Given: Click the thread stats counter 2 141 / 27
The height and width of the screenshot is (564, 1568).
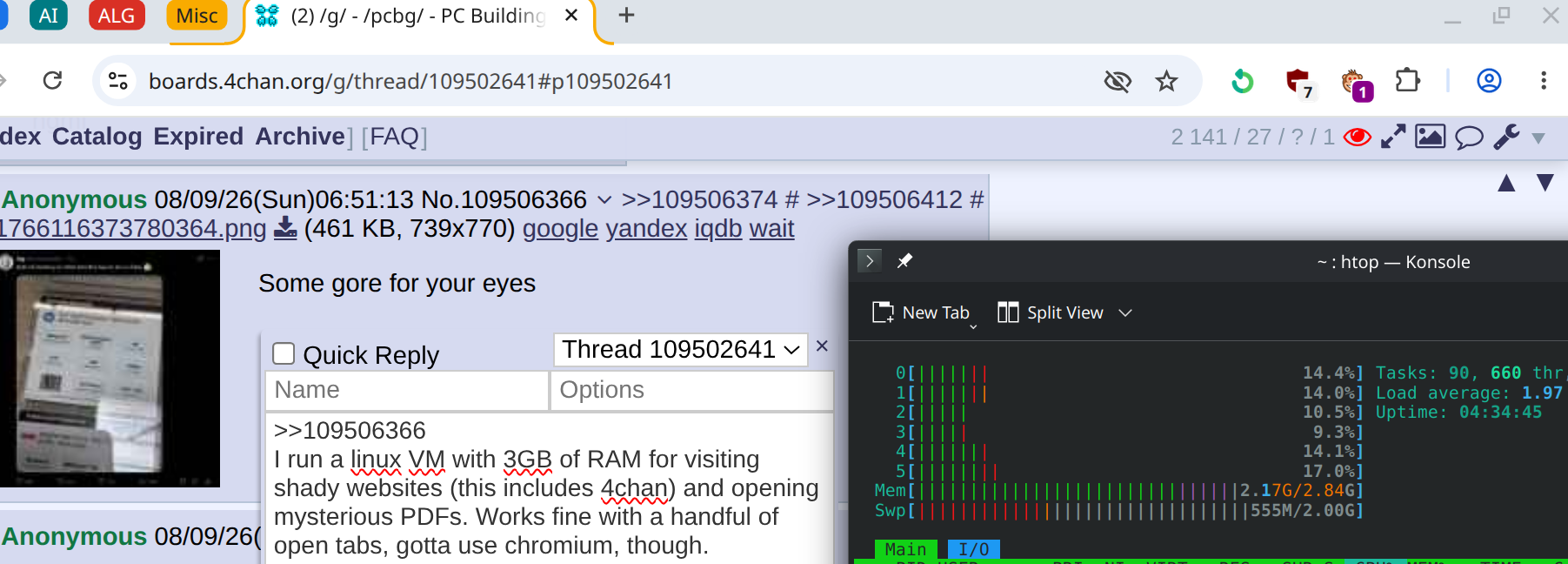Looking at the screenshot, I should coord(1252,138).
